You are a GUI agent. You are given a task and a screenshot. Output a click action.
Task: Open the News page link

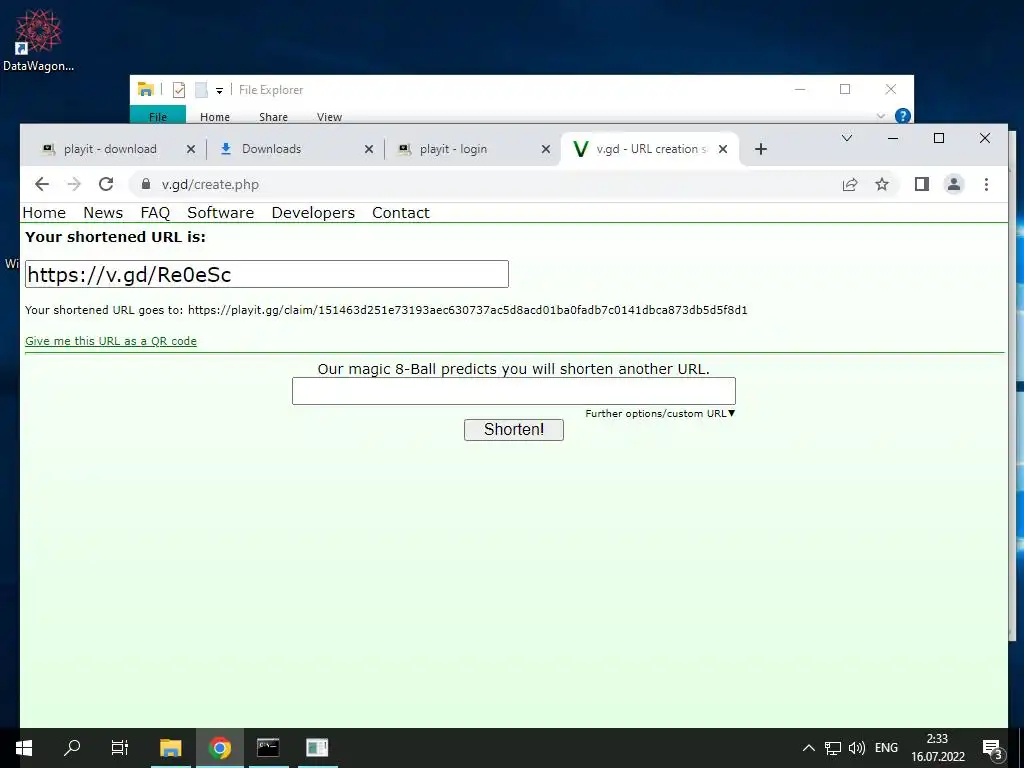click(103, 213)
